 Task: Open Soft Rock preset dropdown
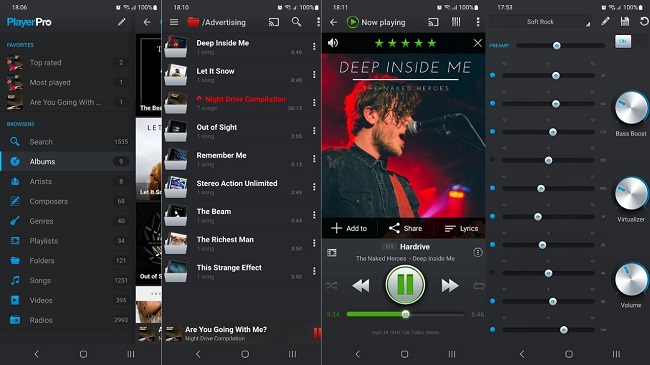pyautogui.click(x=541, y=22)
